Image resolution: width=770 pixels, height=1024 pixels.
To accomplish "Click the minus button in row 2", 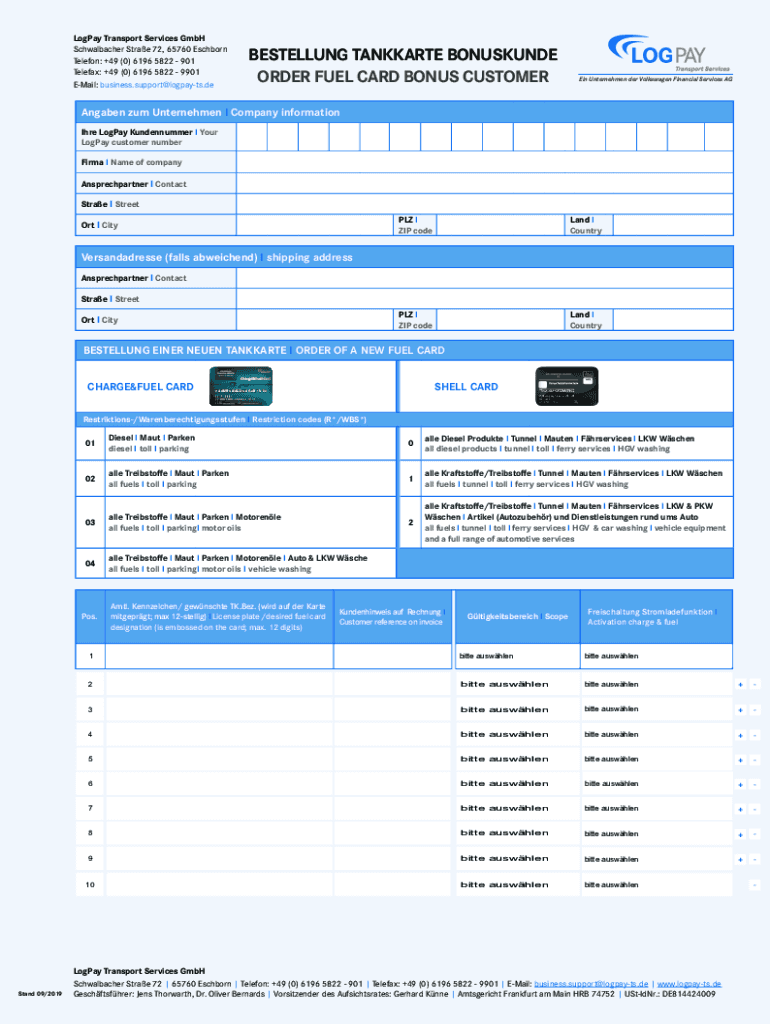I will tap(754, 685).
